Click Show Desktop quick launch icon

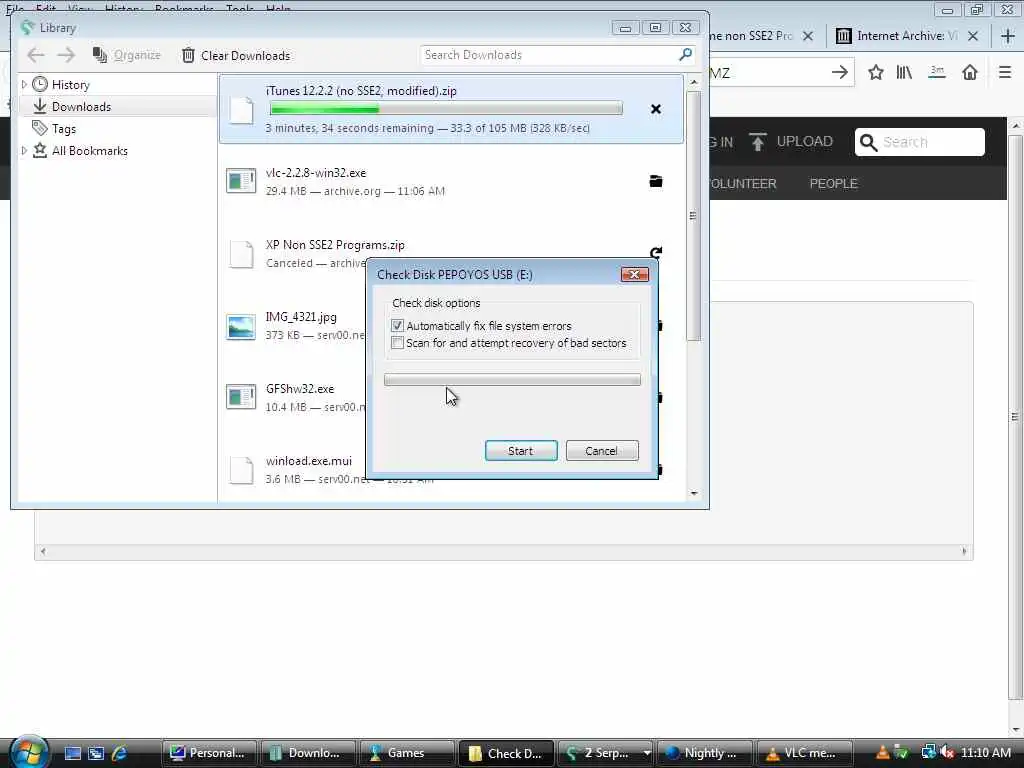pyautogui.click(x=72, y=753)
